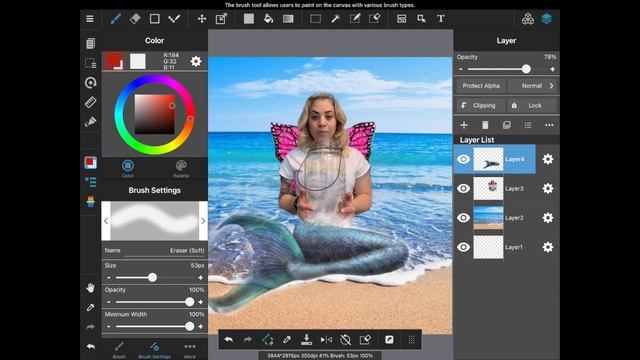The image size is (640, 360).
Task: Toggle Clipping for the layer
Action: coord(481,105)
